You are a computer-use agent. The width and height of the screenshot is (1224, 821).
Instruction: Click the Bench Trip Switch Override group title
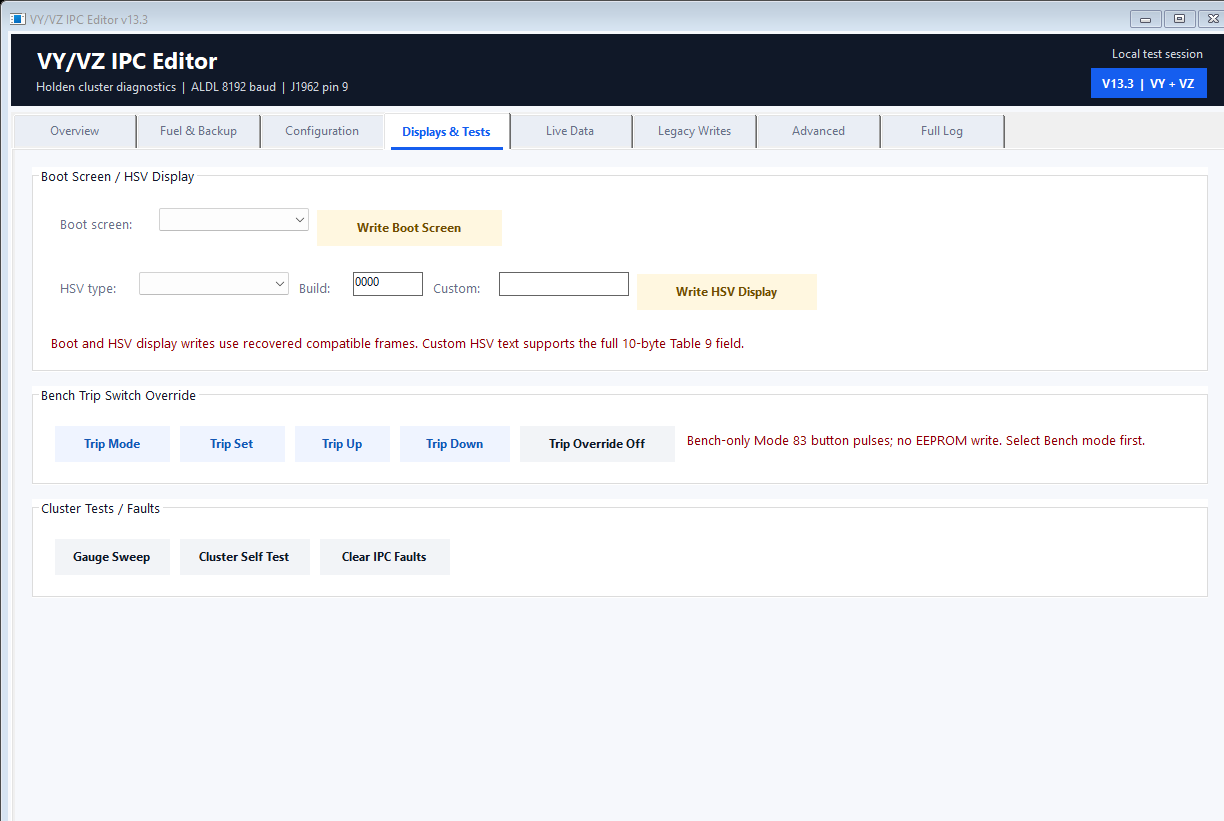pos(118,395)
